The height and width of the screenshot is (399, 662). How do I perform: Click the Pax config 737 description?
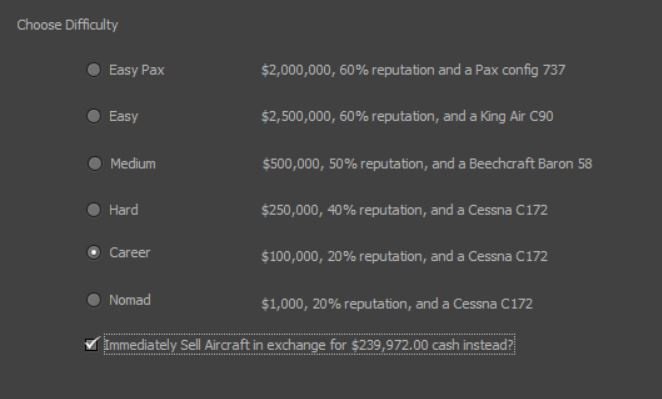(413, 70)
